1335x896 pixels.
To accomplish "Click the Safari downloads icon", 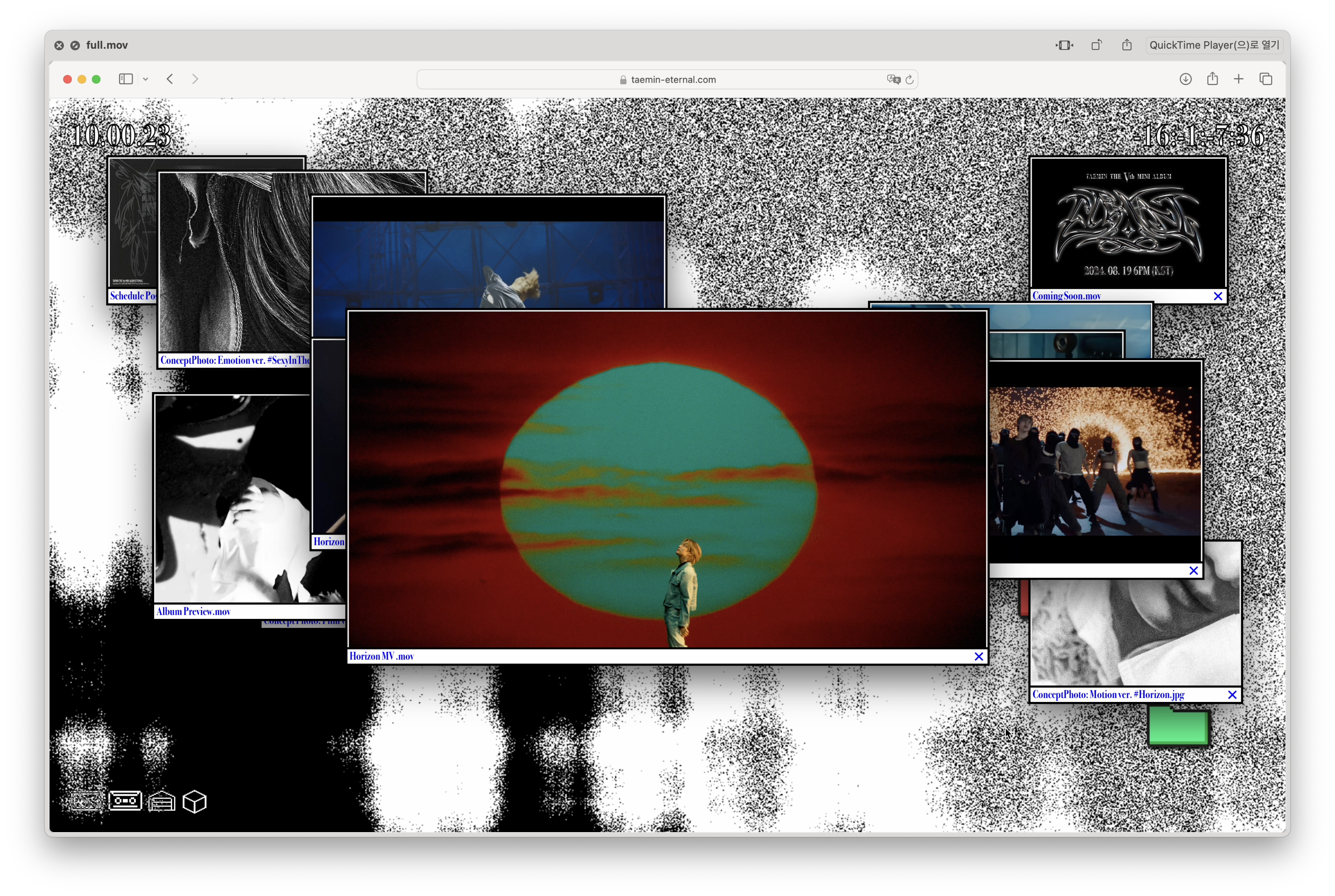I will point(1185,79).
